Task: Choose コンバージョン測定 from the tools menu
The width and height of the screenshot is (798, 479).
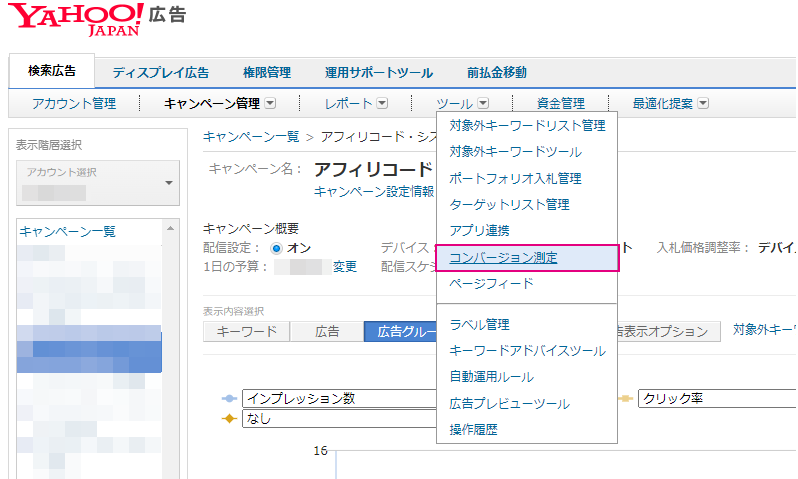Action: tap(503, 257)
